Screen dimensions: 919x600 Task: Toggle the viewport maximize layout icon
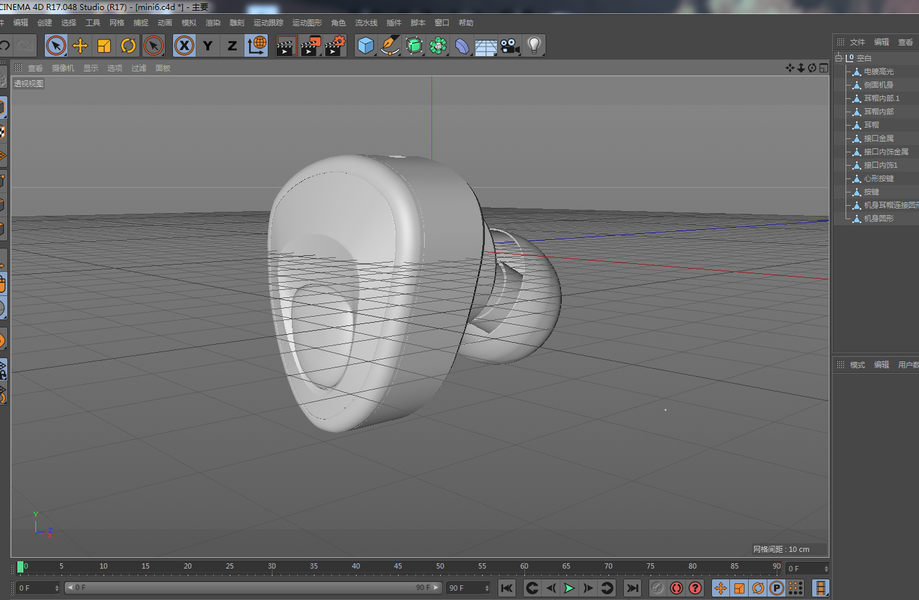coord(823,68)
